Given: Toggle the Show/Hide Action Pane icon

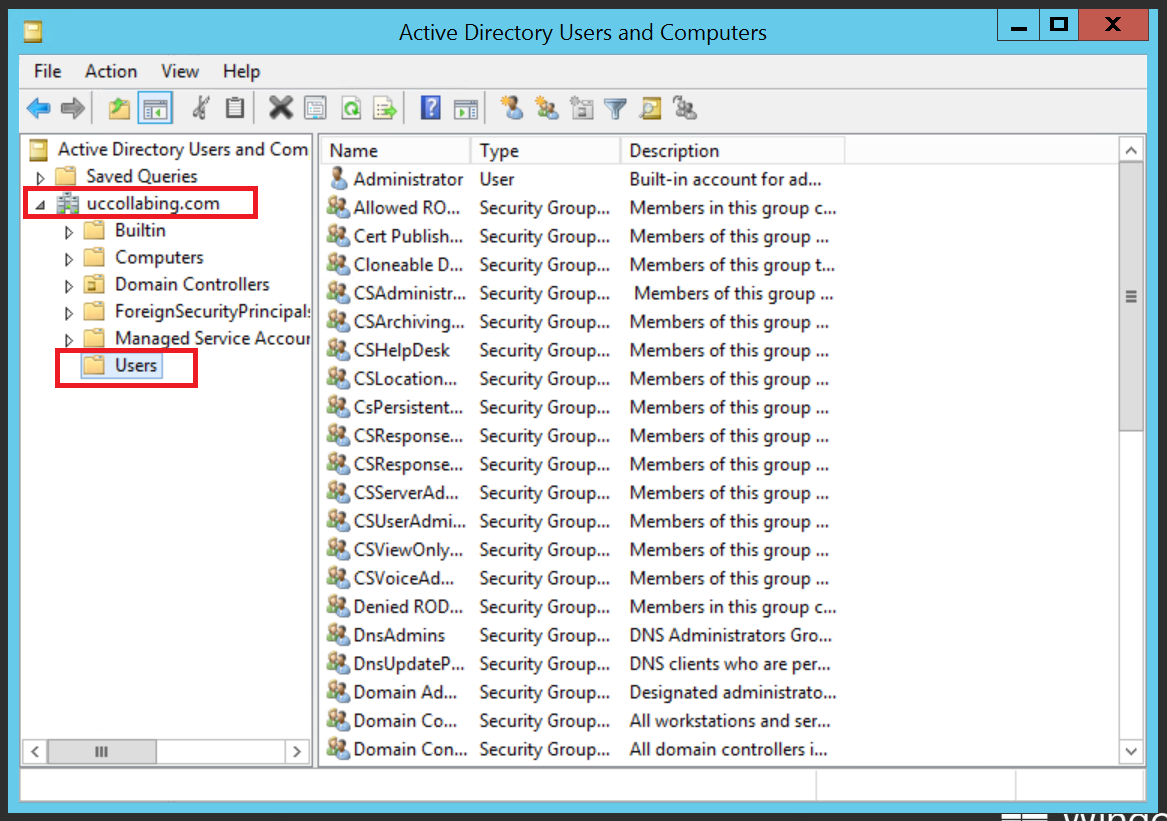Looking at the screenshot, I should coord(466,109).
